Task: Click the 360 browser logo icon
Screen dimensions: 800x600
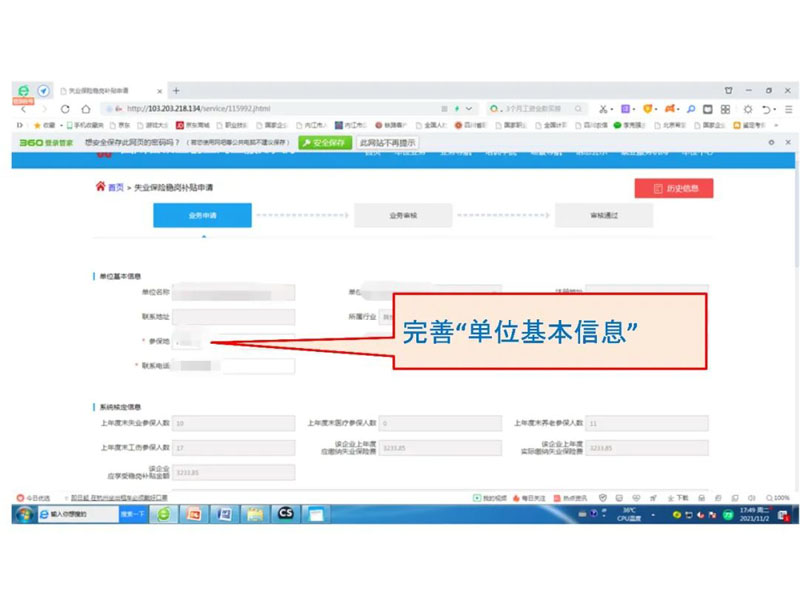Action: click(23, 91)
